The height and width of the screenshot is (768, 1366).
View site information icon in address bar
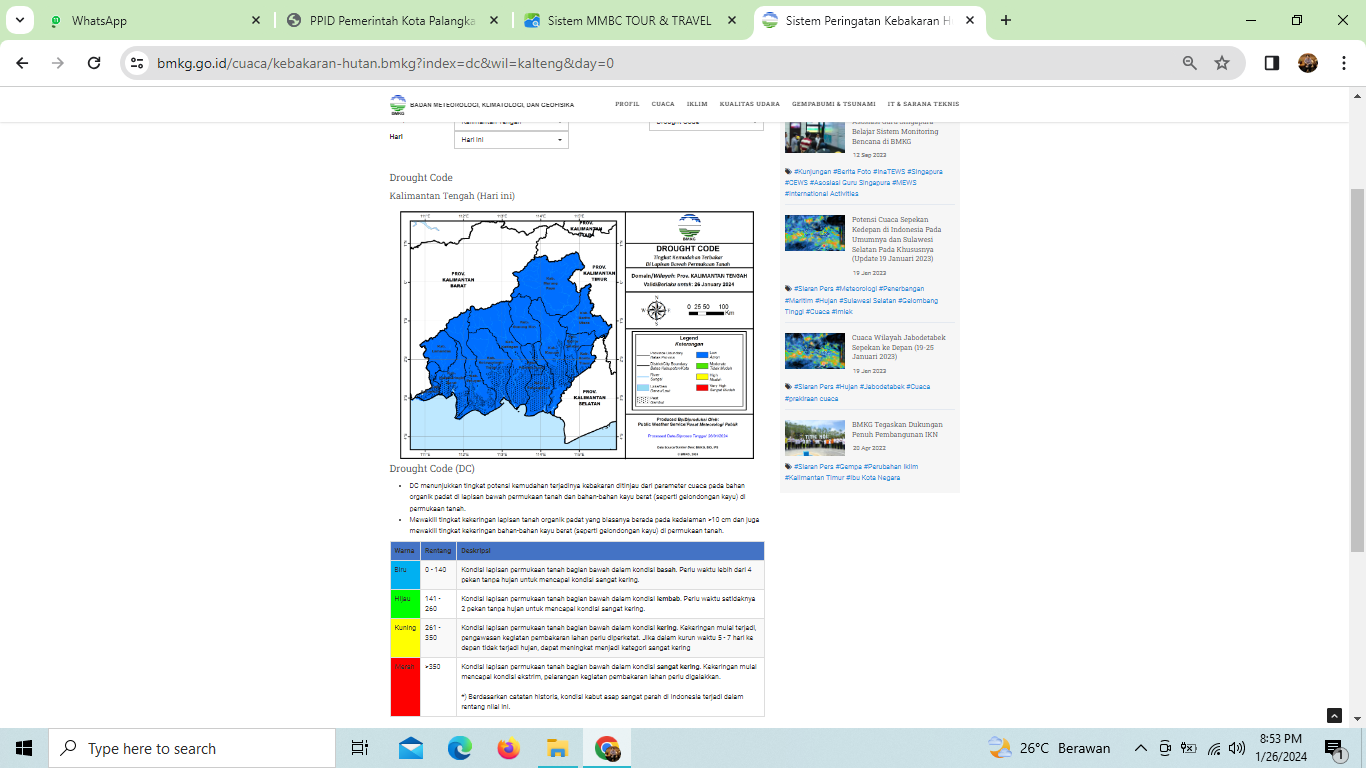pyautogui.click(x=138, y=63)
